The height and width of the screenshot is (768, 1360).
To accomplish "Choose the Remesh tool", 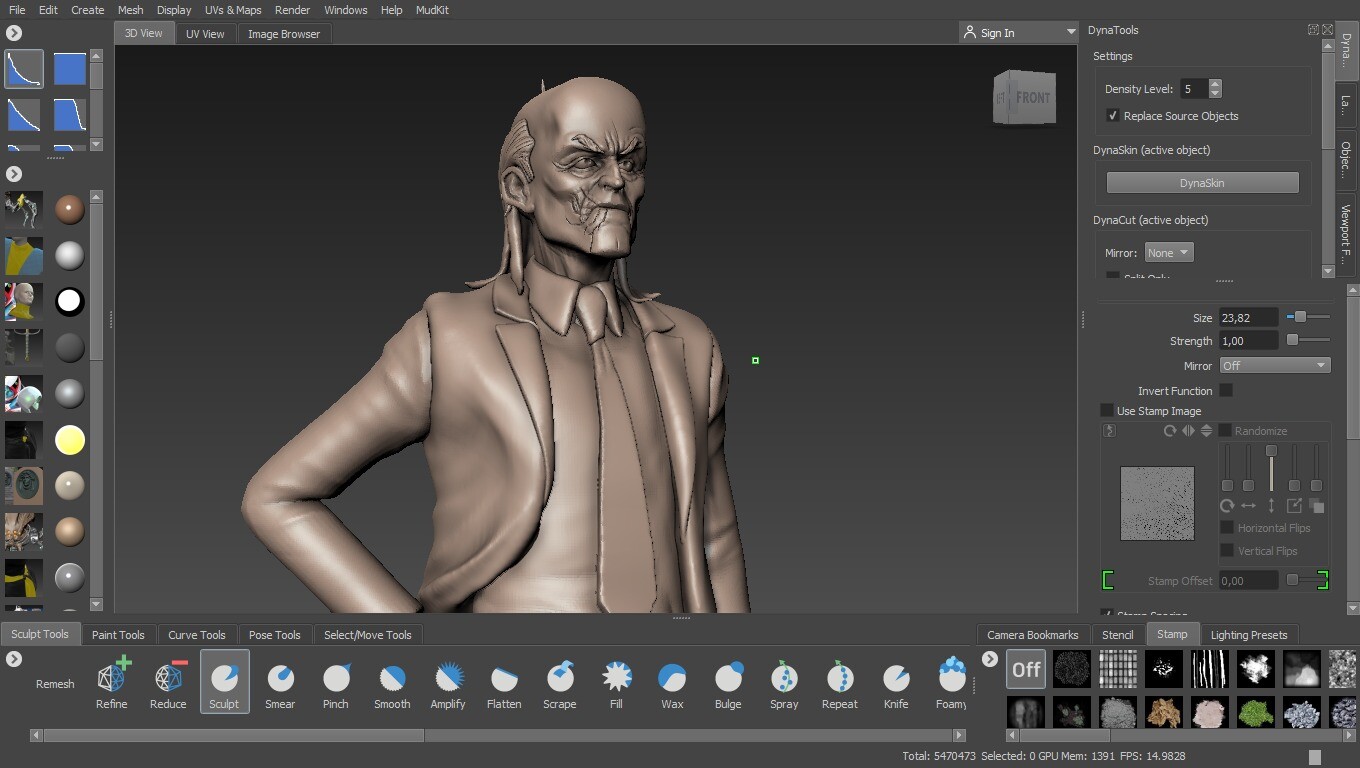I will 55,683.
